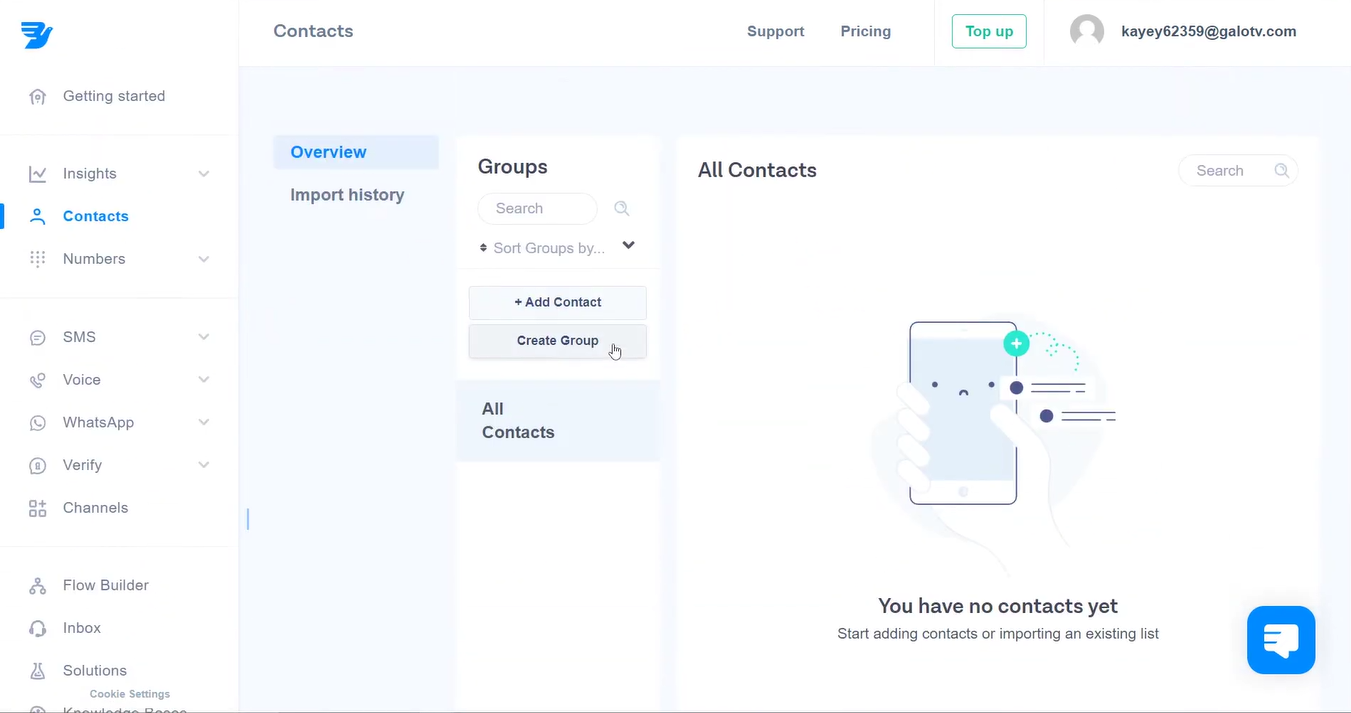Viewport: 1351px width, 713px height.
Task: Open Solutions in the sidebar
Action: pyautogui.click(x=95, y=671)
